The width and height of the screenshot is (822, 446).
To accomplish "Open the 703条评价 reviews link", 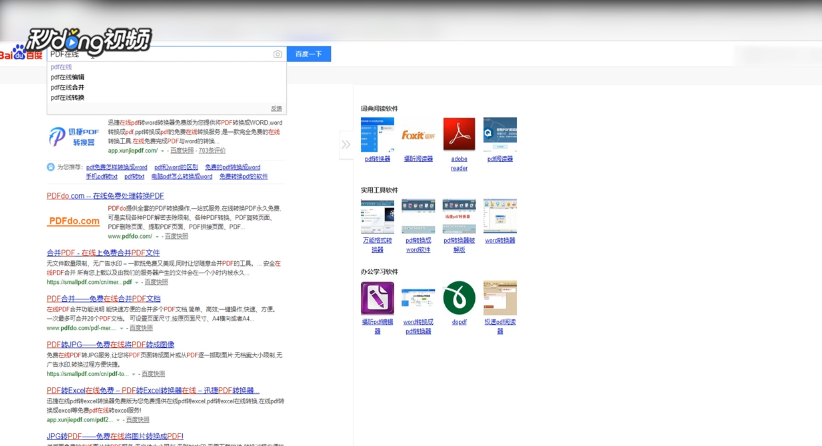I will 212,150.
